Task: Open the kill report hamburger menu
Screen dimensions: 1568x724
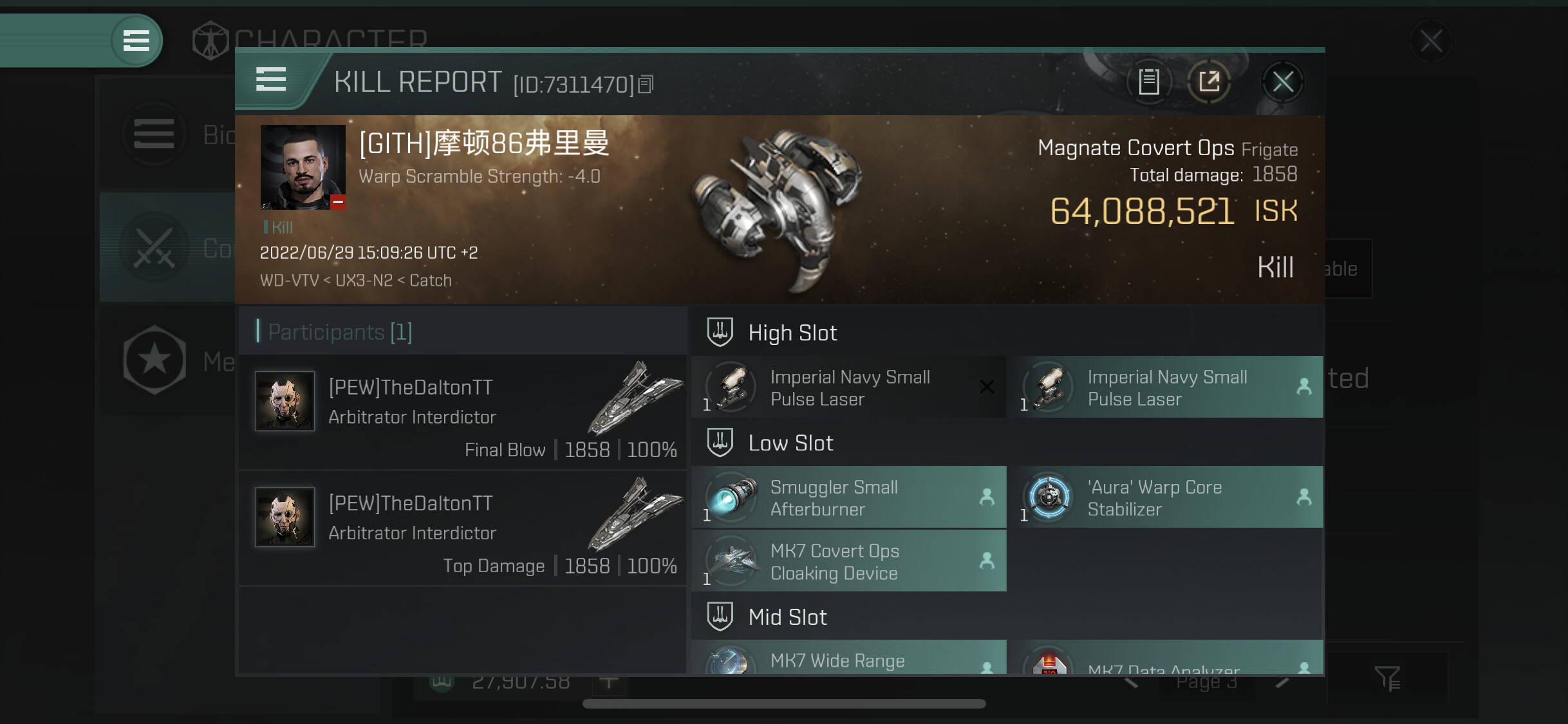Action: click(271, 80)
